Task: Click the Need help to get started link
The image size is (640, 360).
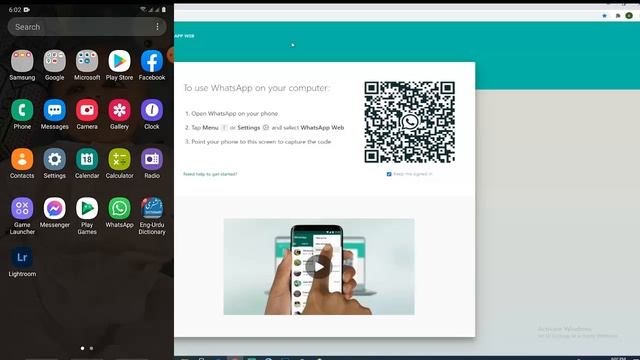Action: [x=210, y=174]
